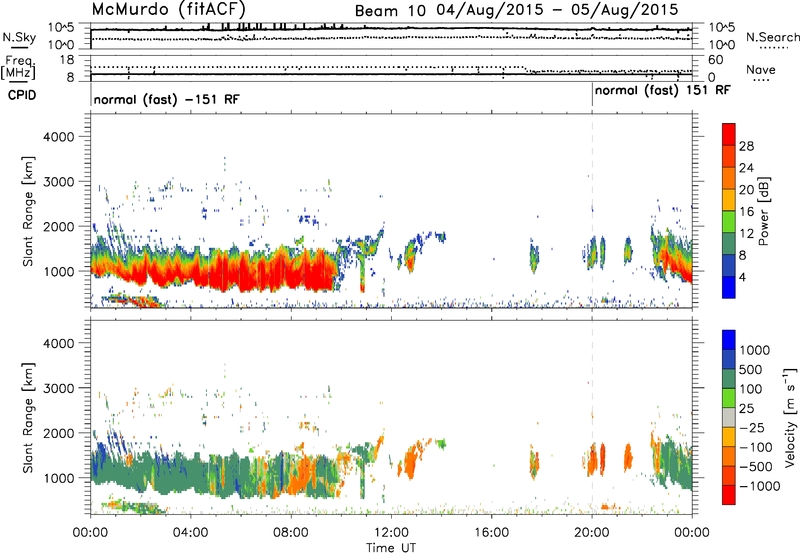Click the Slant Range label of power panel

point(28,211)
